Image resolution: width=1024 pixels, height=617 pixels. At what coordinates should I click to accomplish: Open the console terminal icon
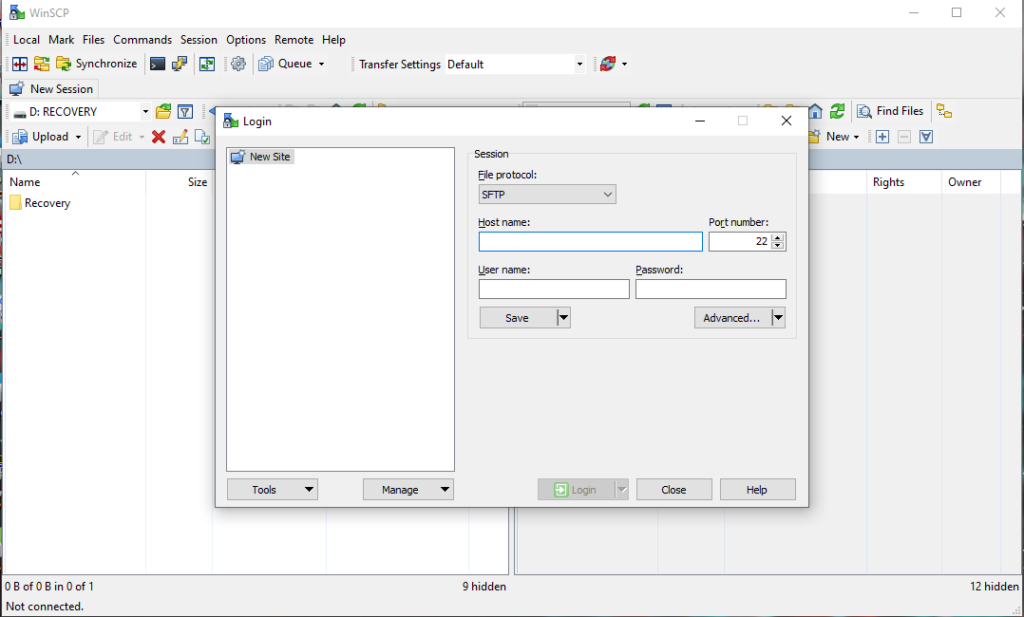pyautogui.click(x=157, y=64)
